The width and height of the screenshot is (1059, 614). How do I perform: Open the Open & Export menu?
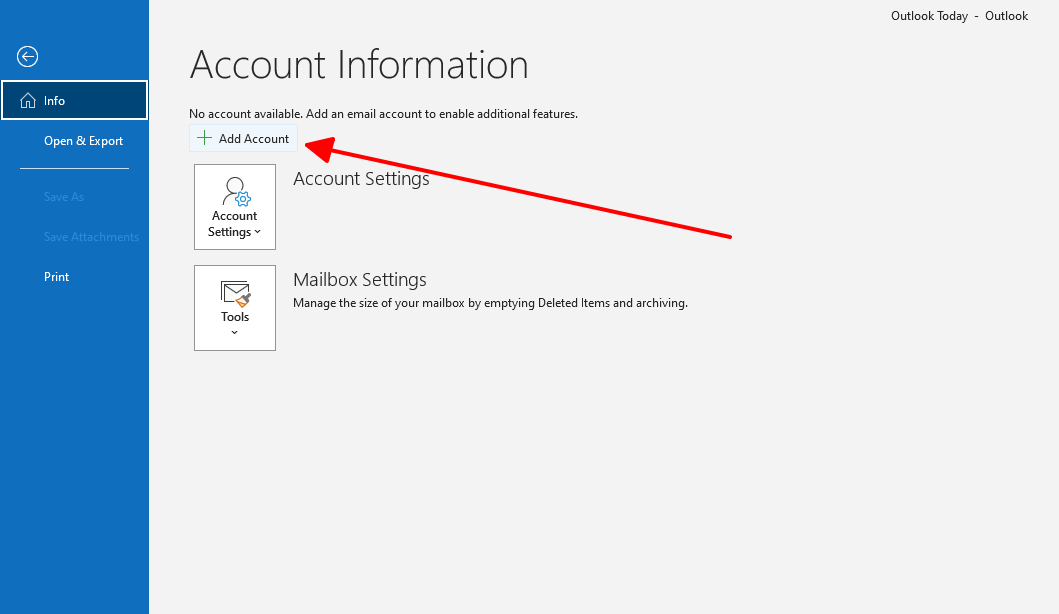click(x=83, y=141)
